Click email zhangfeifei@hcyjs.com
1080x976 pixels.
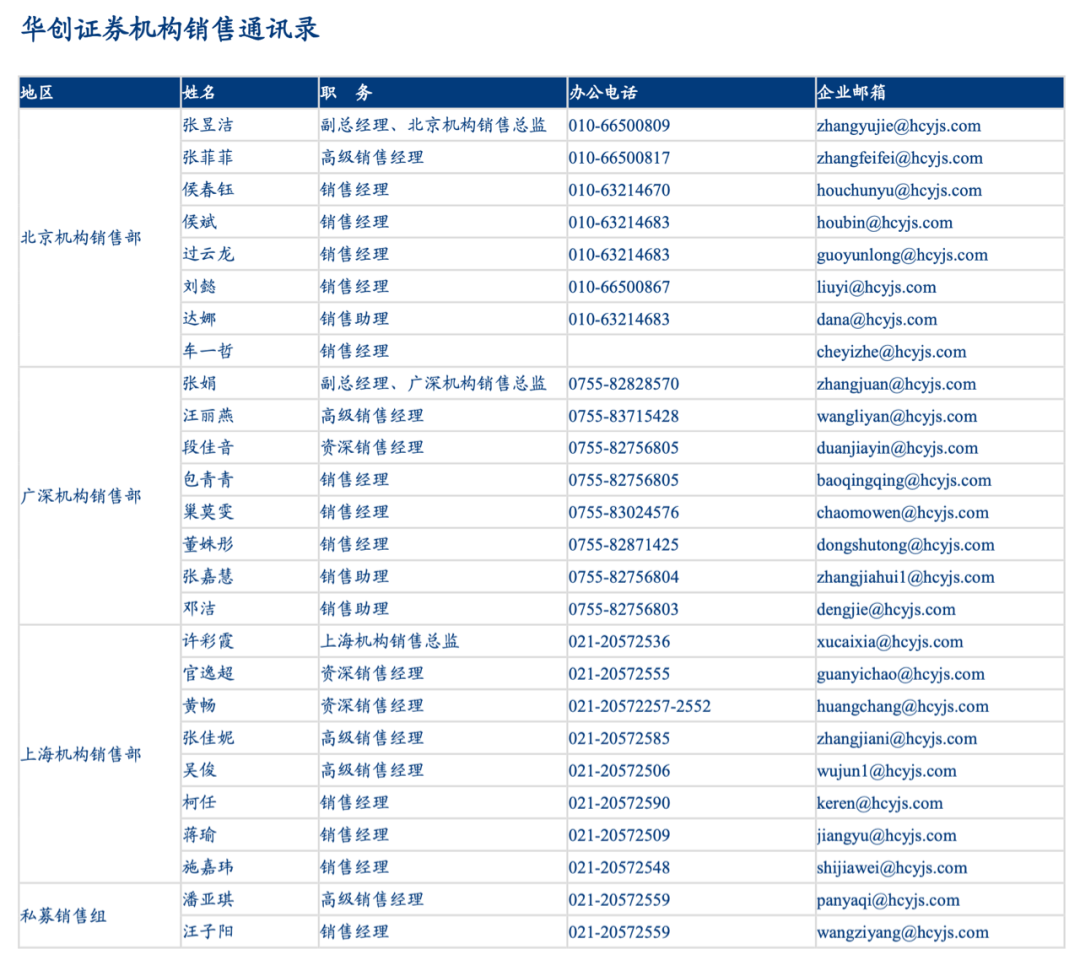pos(900,159)
